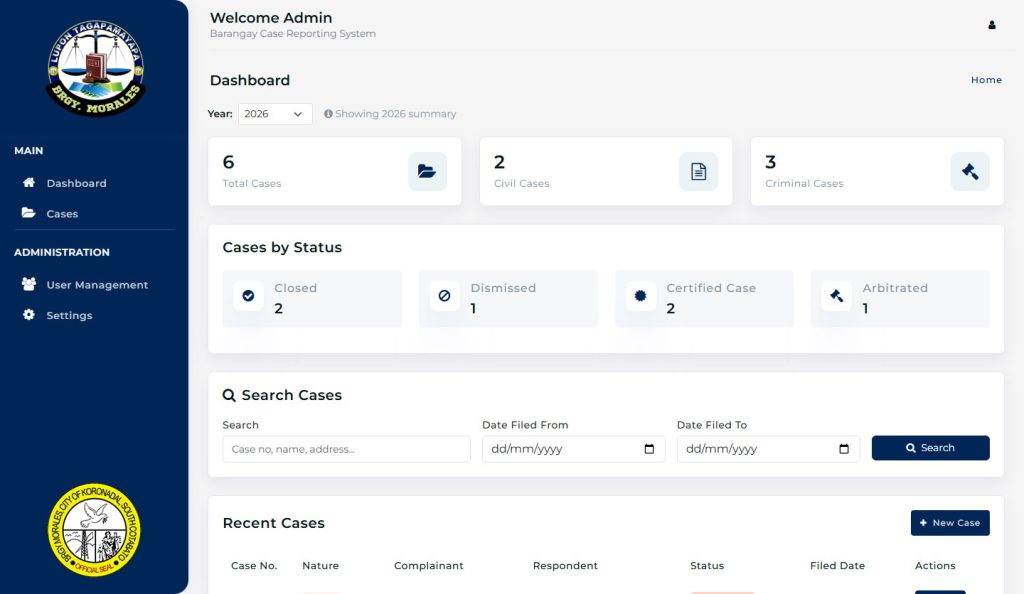Open Settings from the sidebar
The height and width of the screenshot is (594, 1024).
(x=69, y=315)
